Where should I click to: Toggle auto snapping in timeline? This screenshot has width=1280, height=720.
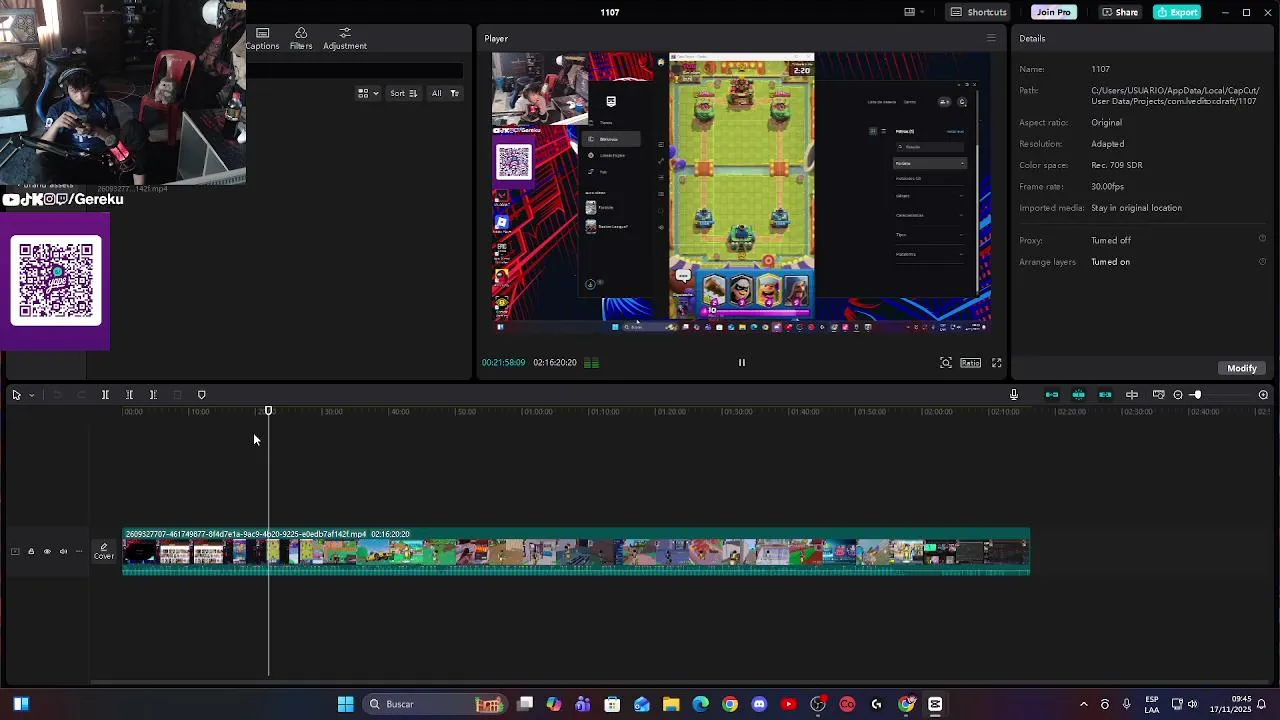(x=1078, y=395)
